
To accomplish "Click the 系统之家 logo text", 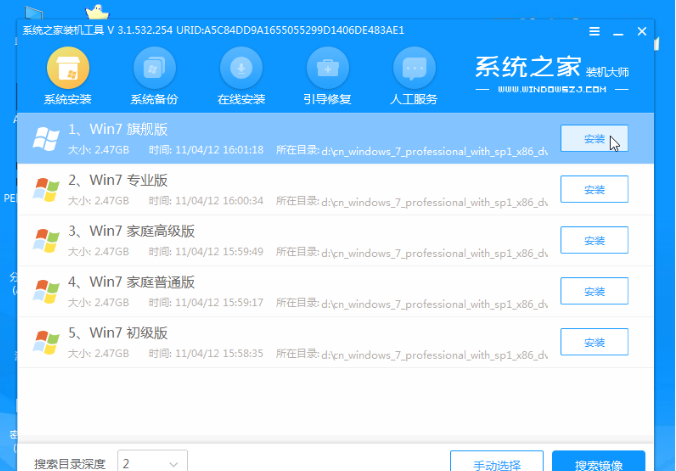I will point(528,67).
